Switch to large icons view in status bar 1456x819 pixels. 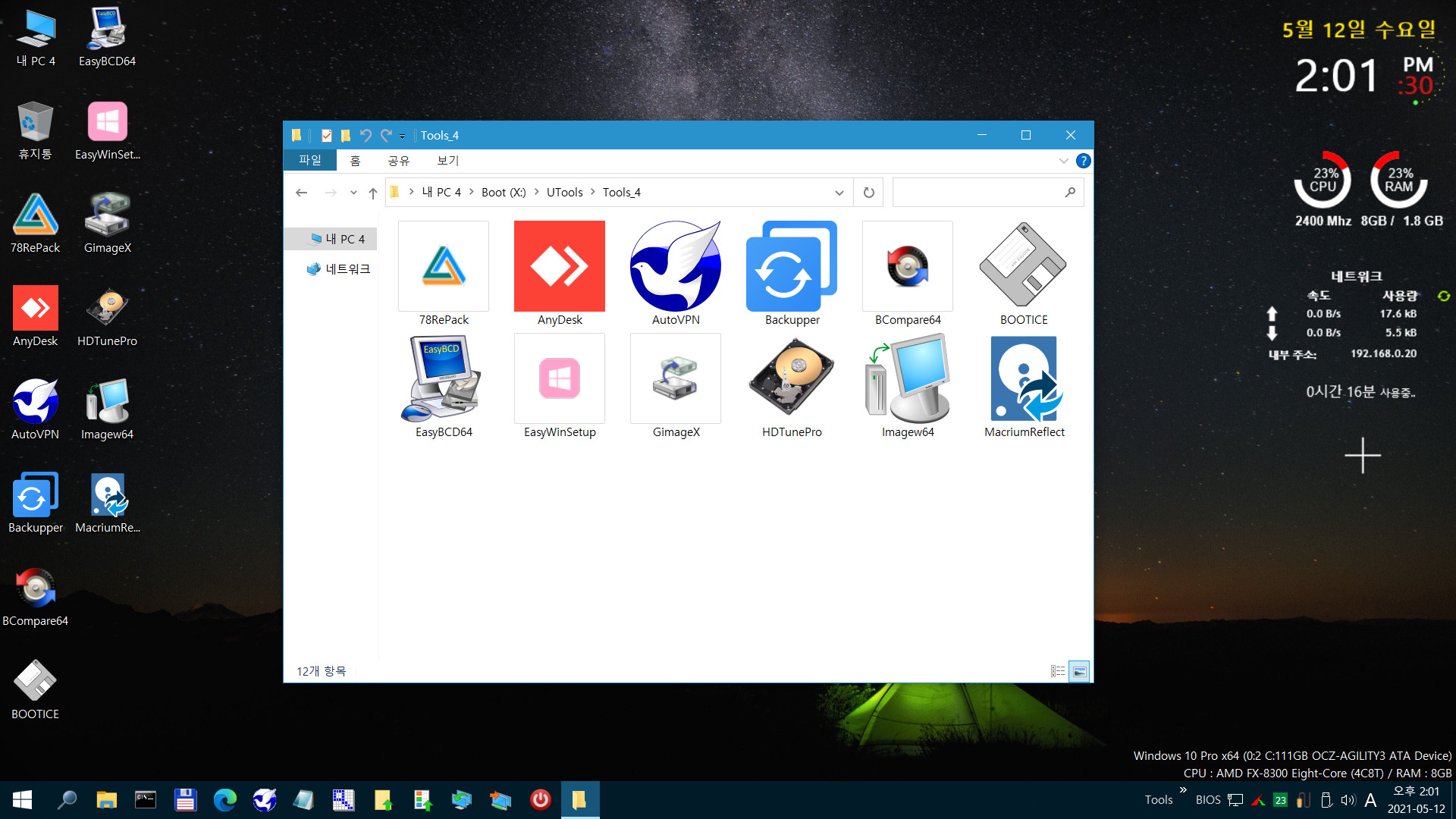1079,671
